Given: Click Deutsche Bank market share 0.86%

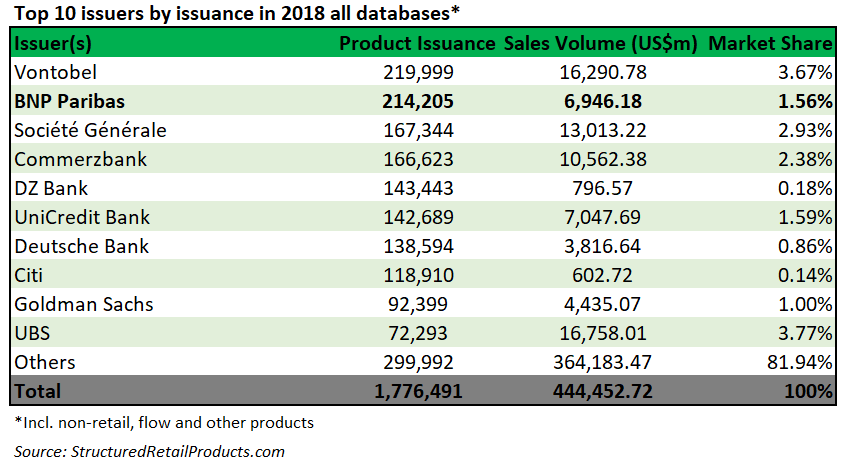Looking at the screenshot, I should click(x=805, y=247).
